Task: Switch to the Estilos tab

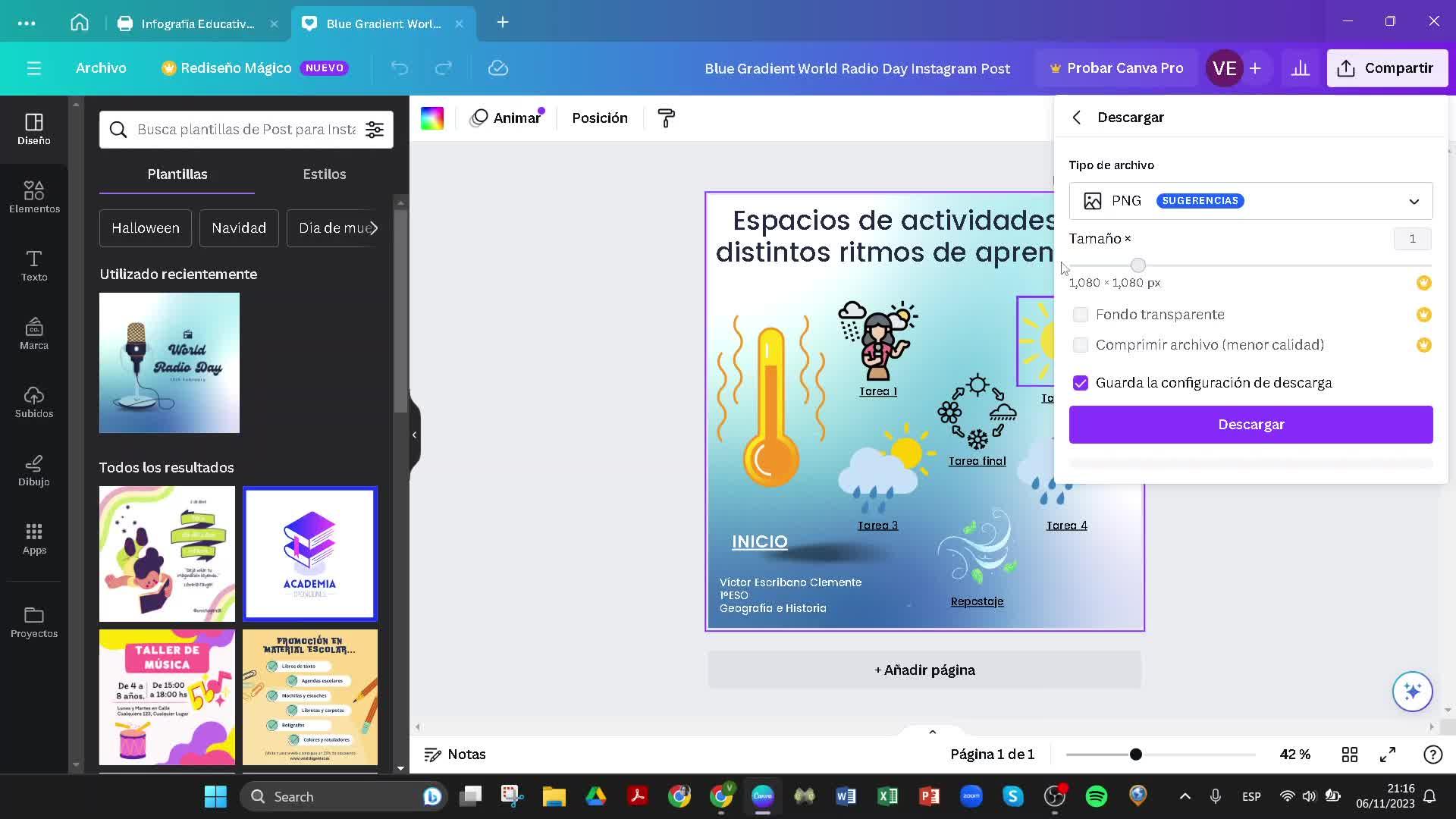Action: coord(324,174)
